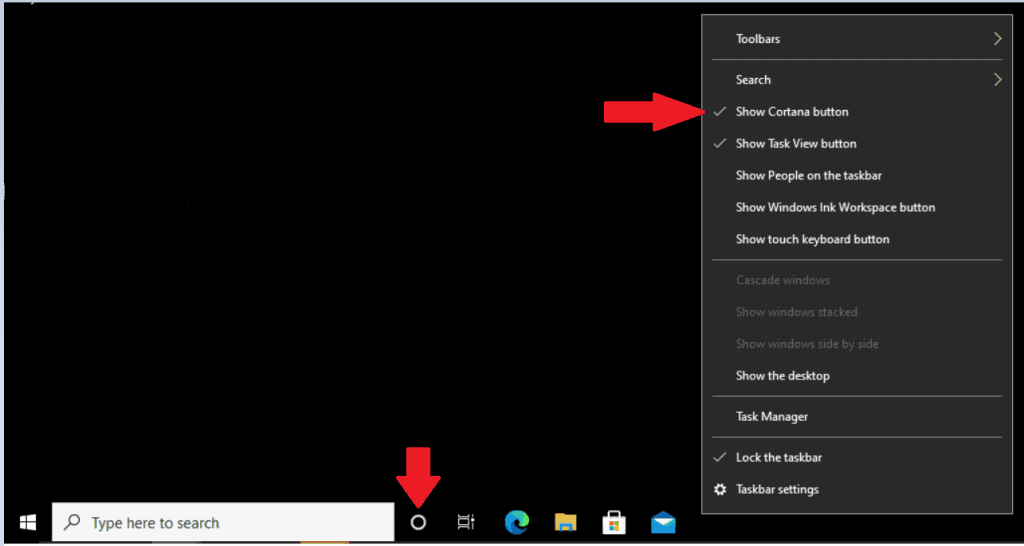Launch Microsoft Edge from the taskbar

517,522
